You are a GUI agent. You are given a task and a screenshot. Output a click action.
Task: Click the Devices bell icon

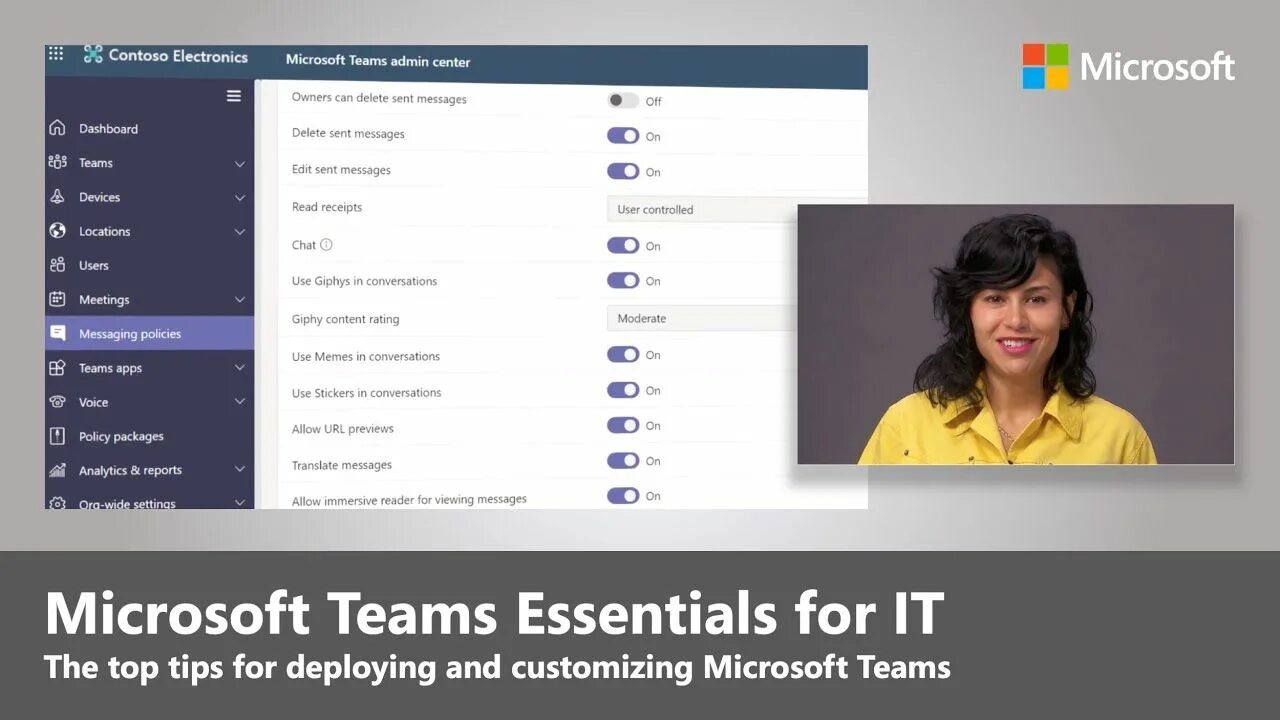[x=57, y=197]
